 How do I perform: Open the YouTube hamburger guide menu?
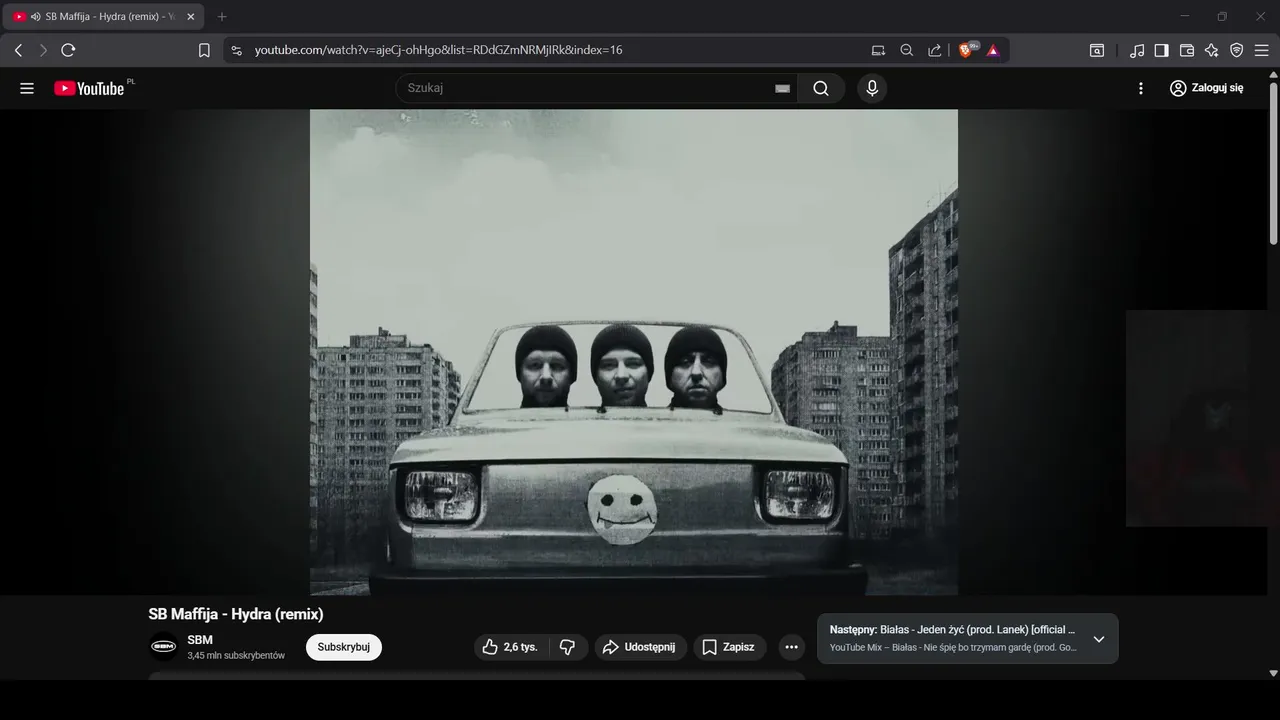pos(27,88)
